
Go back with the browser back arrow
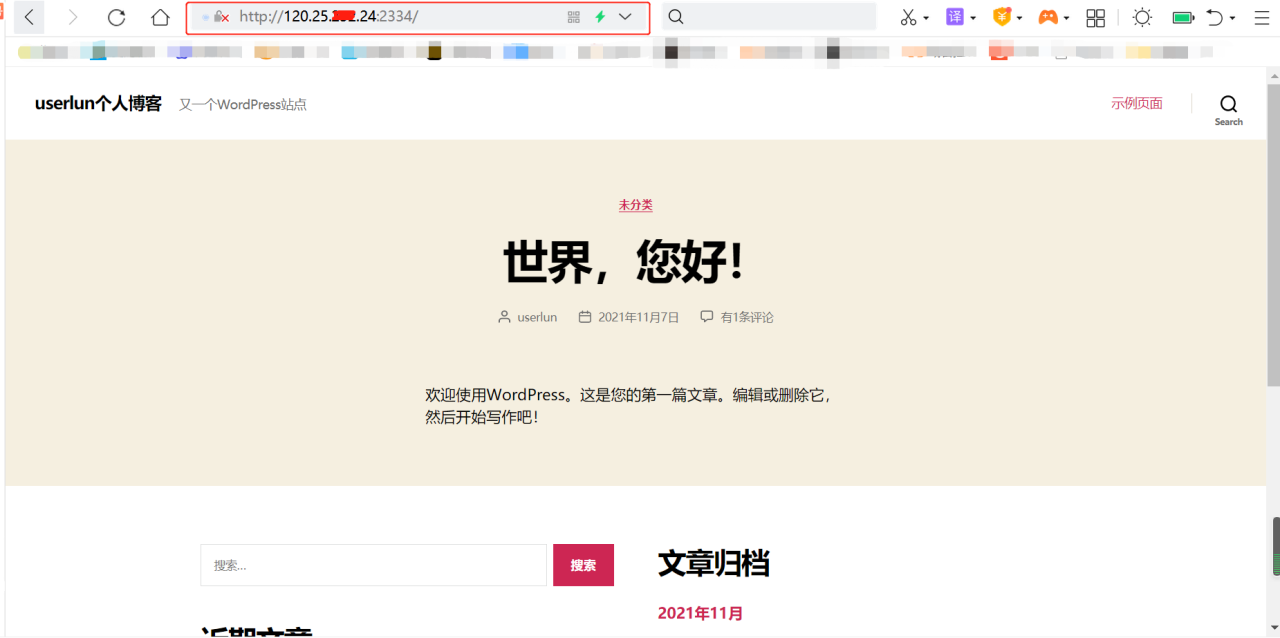point(29,17)
